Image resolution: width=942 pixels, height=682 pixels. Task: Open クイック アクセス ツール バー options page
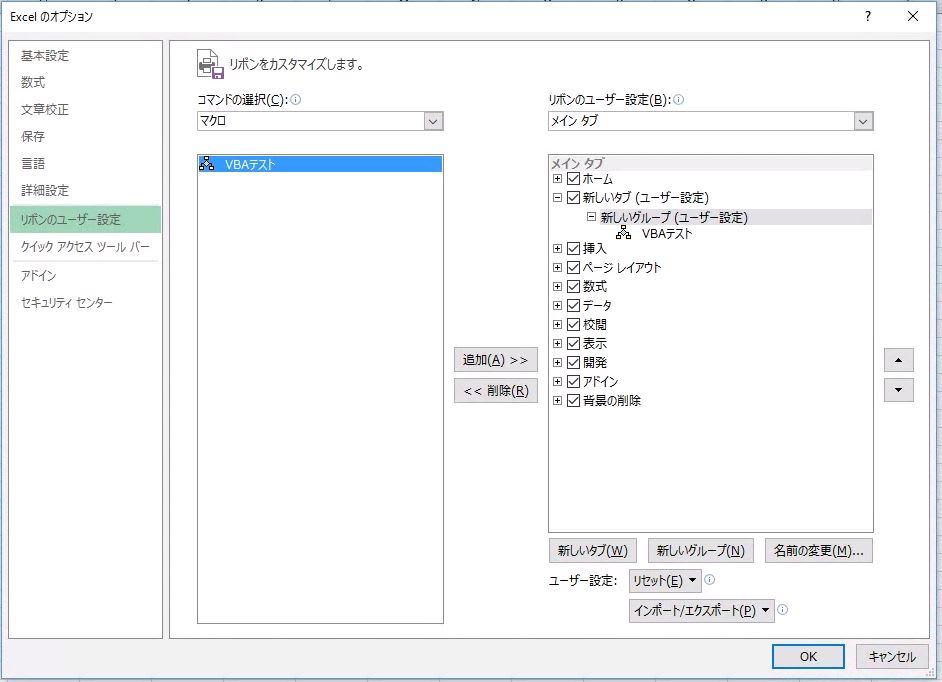click(85, 246)
